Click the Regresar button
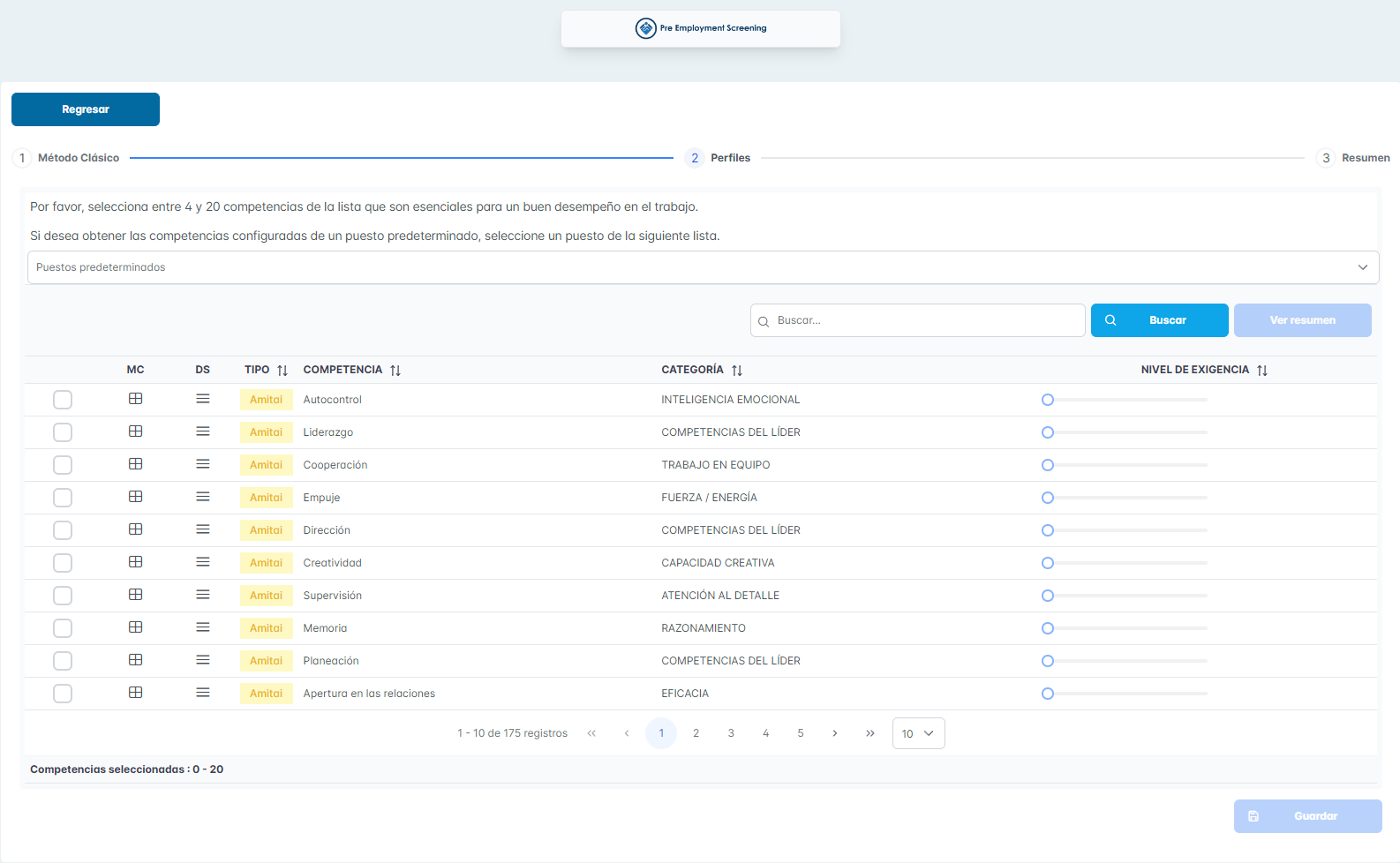 [x=86, y=109]
